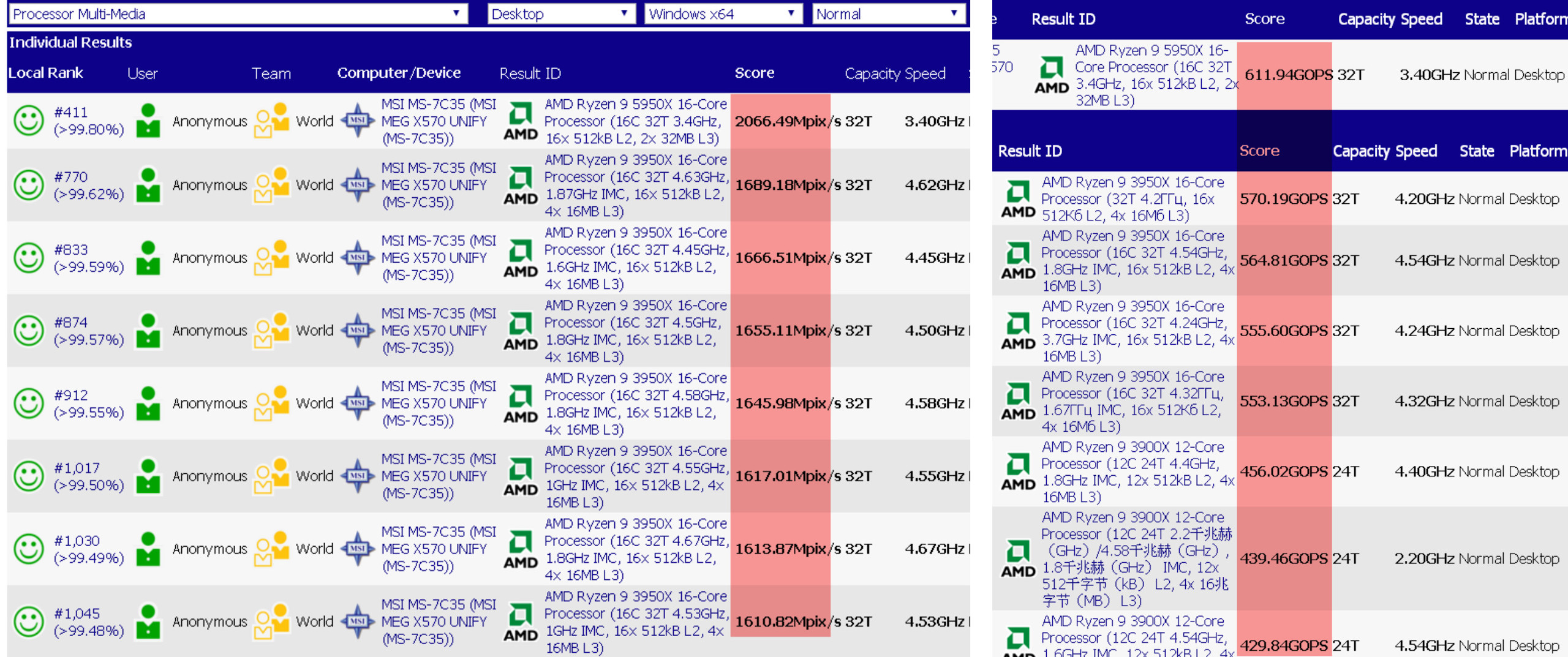Click MSI device icon in rank #833 row

pos(357,258)
